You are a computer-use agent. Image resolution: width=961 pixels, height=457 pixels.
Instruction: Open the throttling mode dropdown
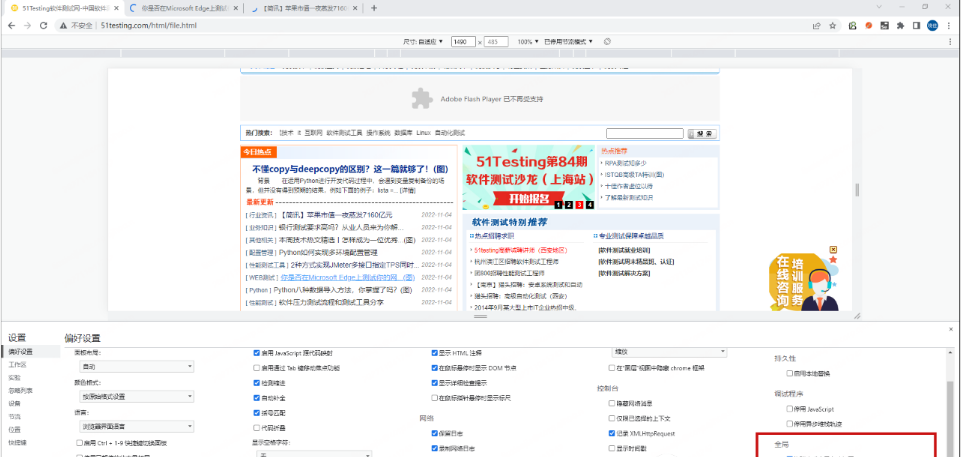pyautogui.click(x=569, y=42)
